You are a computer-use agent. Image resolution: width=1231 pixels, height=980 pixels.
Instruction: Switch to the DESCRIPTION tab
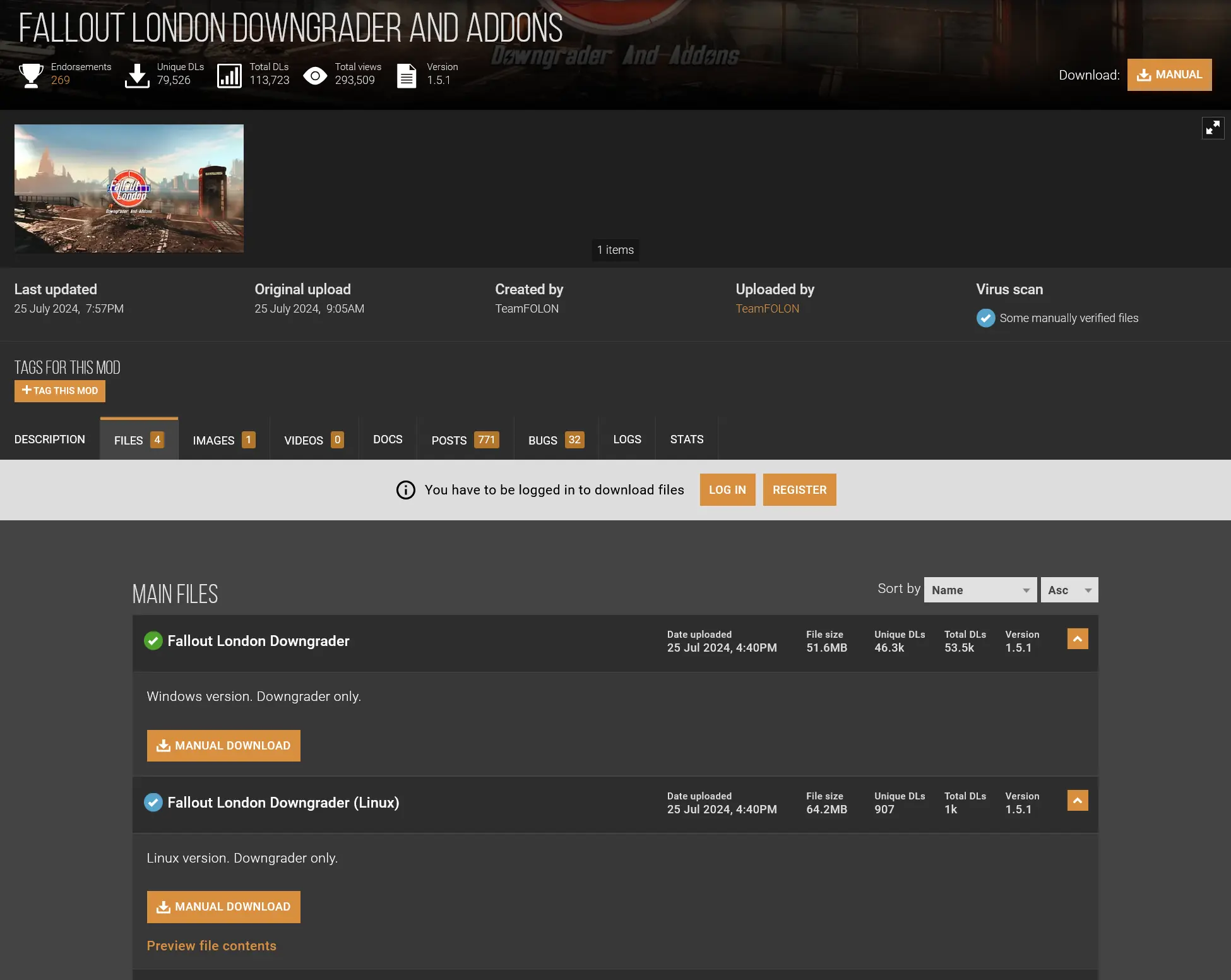50,439
